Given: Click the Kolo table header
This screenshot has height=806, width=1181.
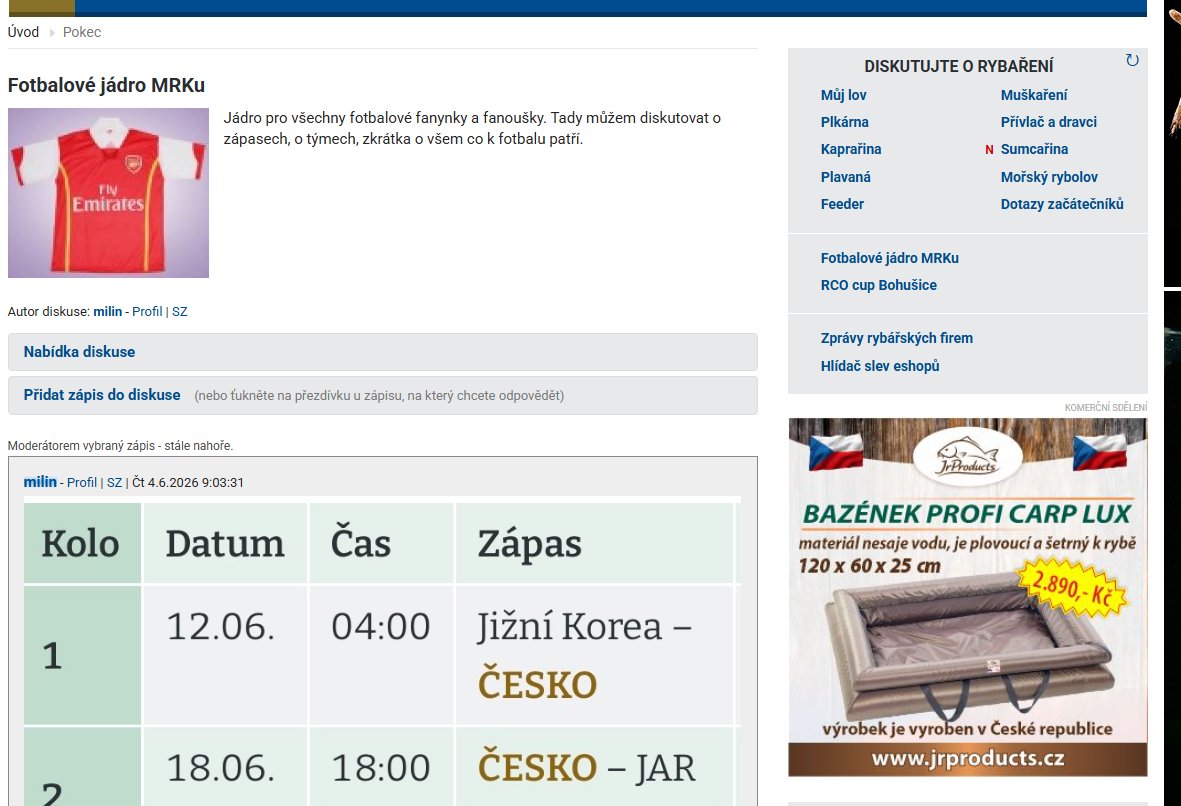Looking at the screenshot, I should [82, 543].
